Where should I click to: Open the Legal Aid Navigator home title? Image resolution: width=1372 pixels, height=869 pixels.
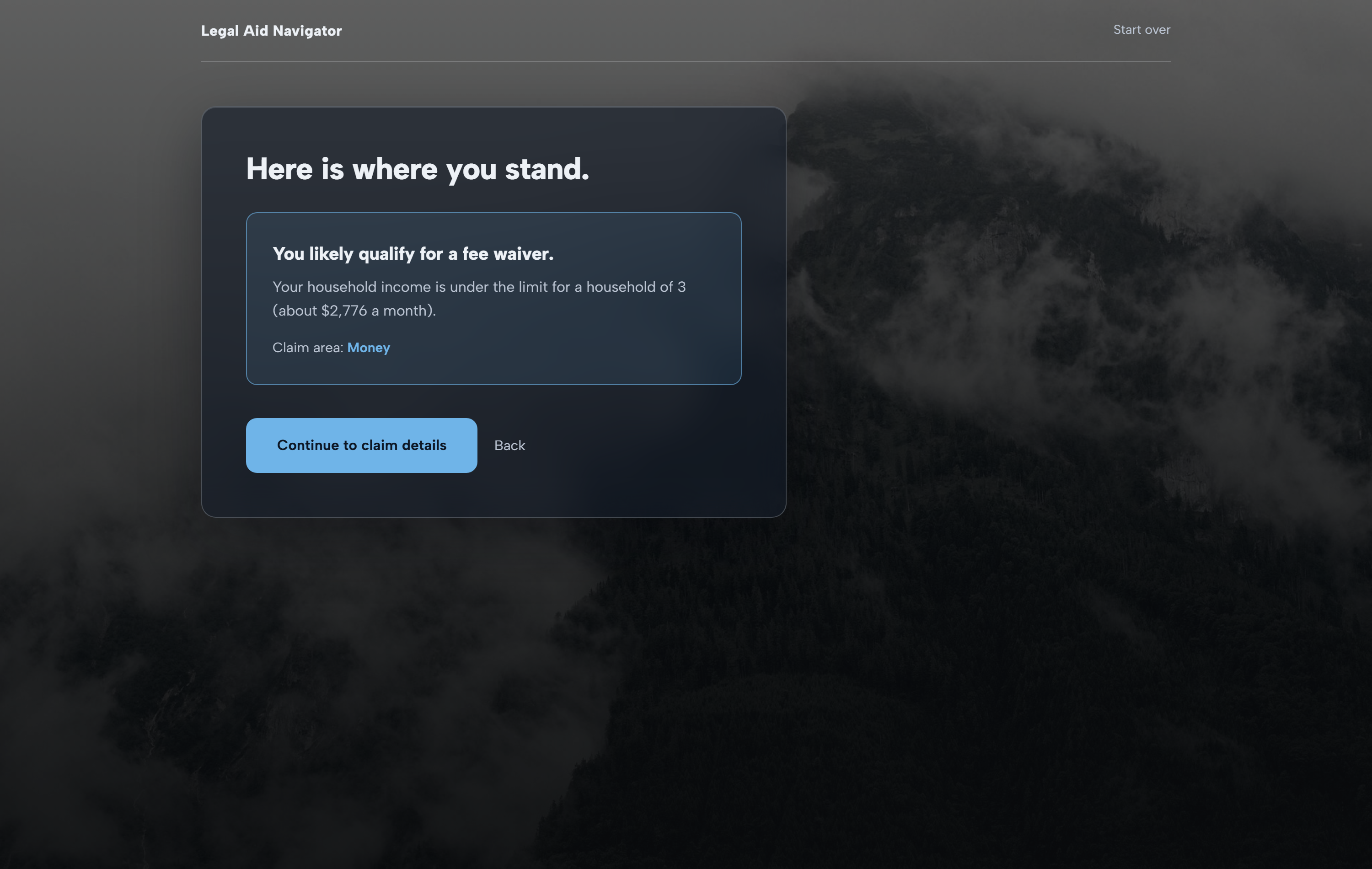coord(271,31)
